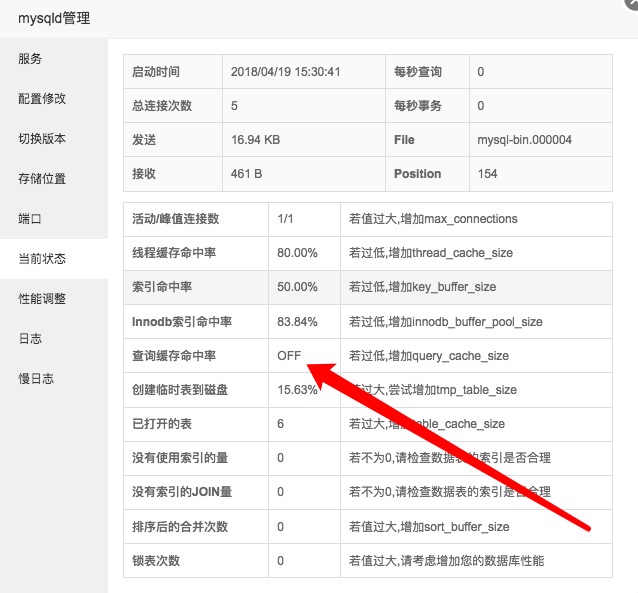The width and height of the screenshot is (638, 593).
Task: Open the 服务 section in the sidebar
Action: click(x=30, y=59)
